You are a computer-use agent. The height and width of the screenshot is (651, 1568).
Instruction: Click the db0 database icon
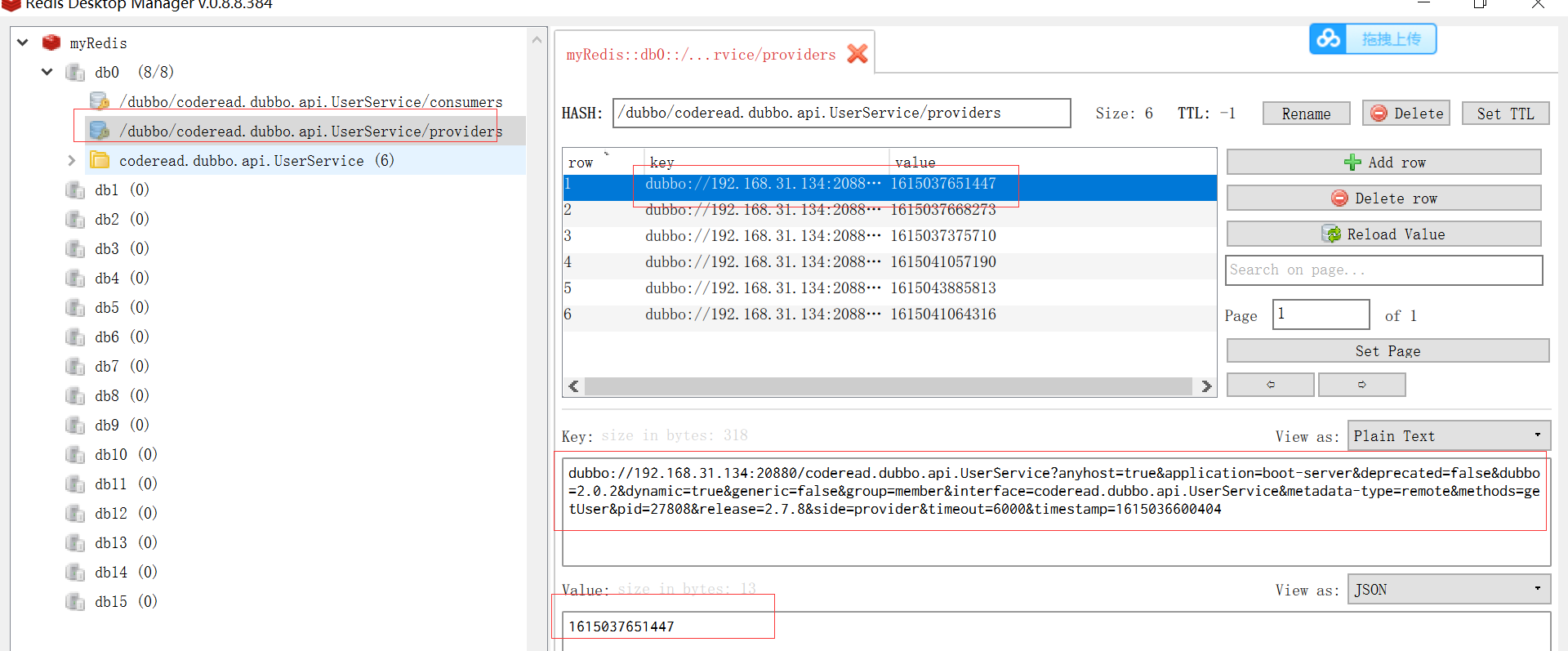(x=75, y=72)
